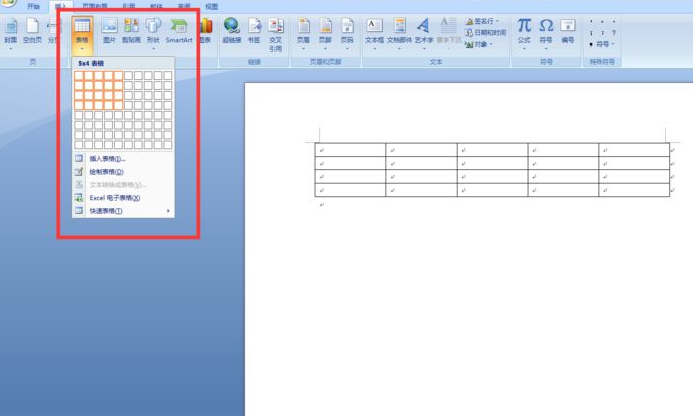This screenshot has height=416, width=693.
Task: Click the 公式 (Equation) pi icon
Action: coord(524,30)
